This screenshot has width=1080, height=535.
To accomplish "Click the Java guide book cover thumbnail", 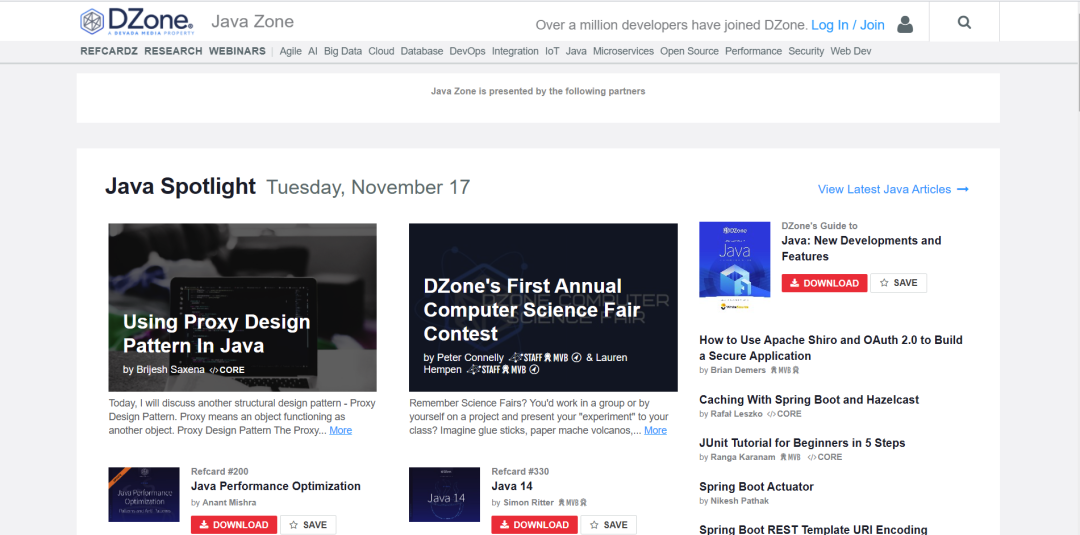I will pos(734,259).
